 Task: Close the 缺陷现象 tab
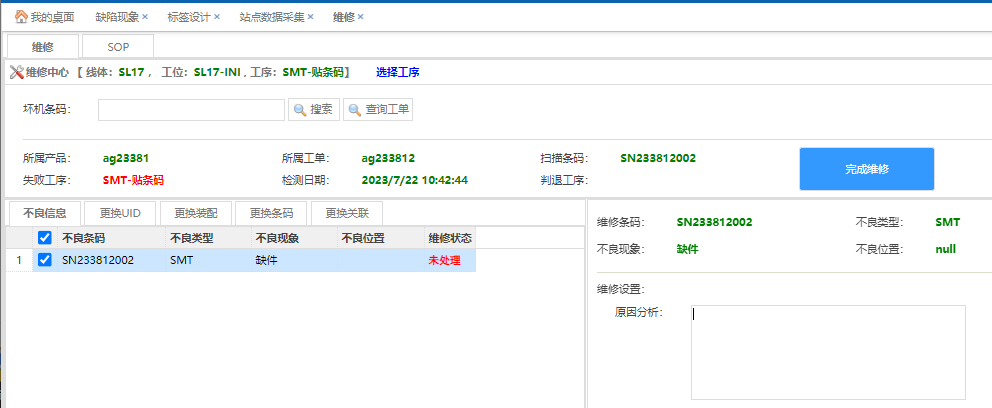tap(145, 17)
